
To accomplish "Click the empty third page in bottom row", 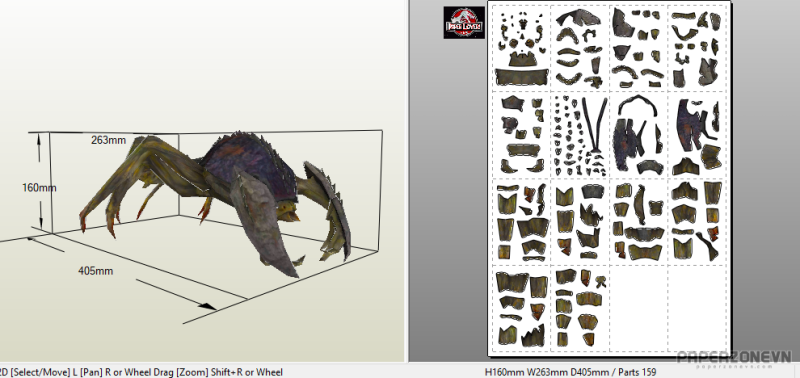I will tap(638, 308).
